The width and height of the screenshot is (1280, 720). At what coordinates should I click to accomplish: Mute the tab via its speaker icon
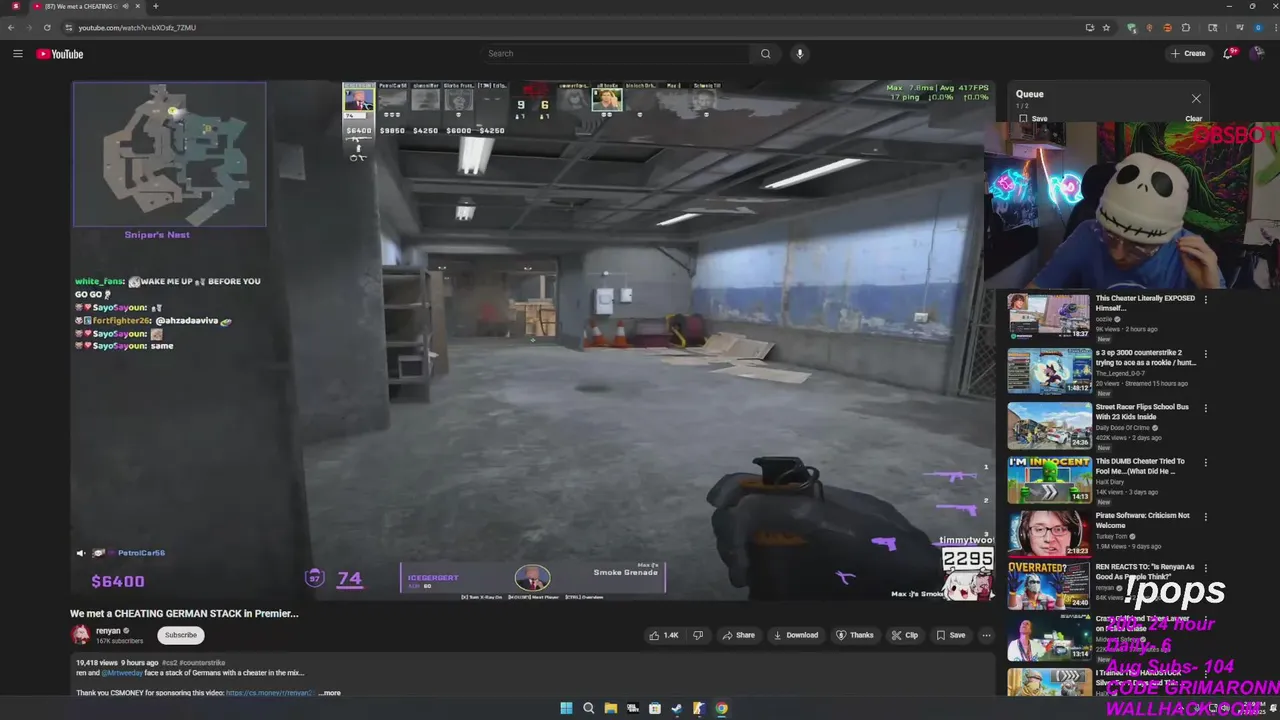125,7
